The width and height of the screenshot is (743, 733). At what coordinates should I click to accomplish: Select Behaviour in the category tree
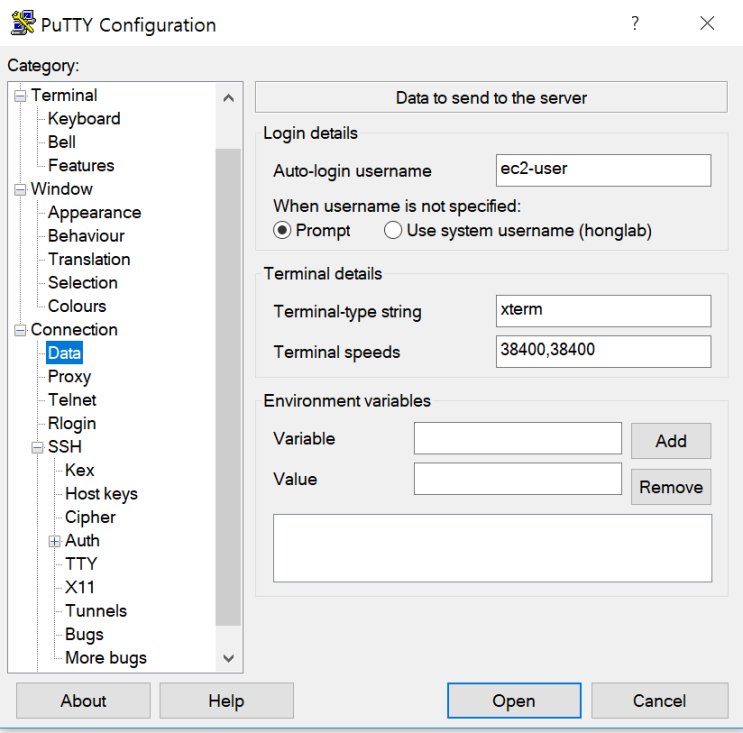pos(86,236)
